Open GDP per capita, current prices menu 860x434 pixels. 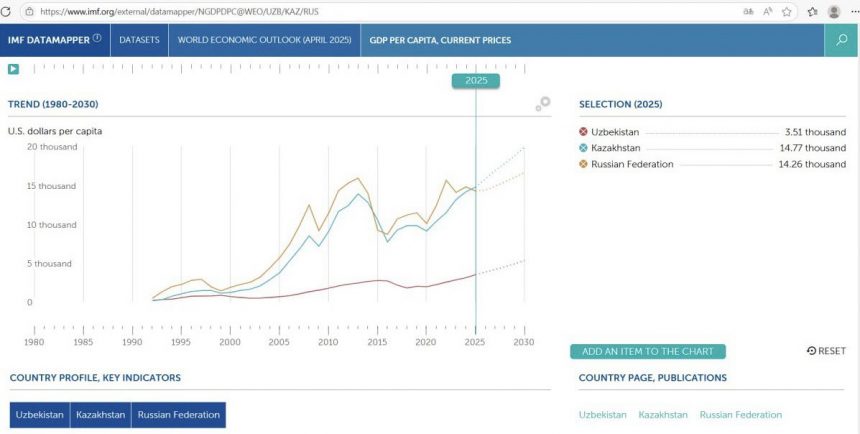click(440, 40)
